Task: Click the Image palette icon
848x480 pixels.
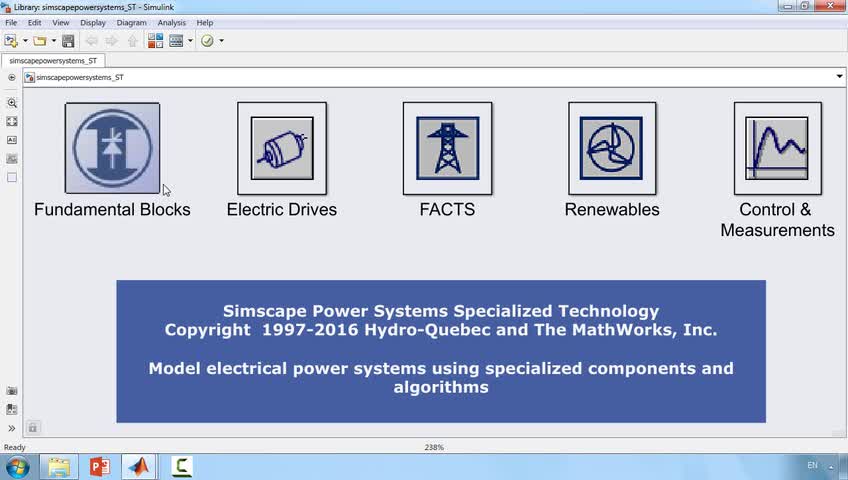Action: pyautogui.click(x=12, y=159)
